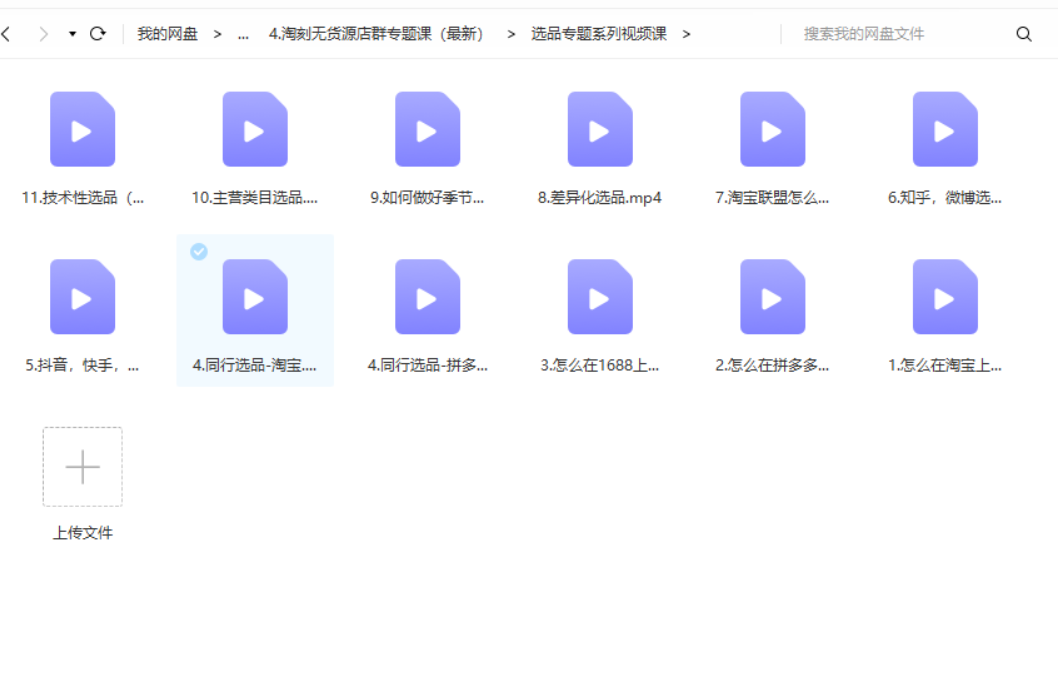Click file name 5.抖音，快手，...
Screen dimensions: 1058x687
click(82, 366)
